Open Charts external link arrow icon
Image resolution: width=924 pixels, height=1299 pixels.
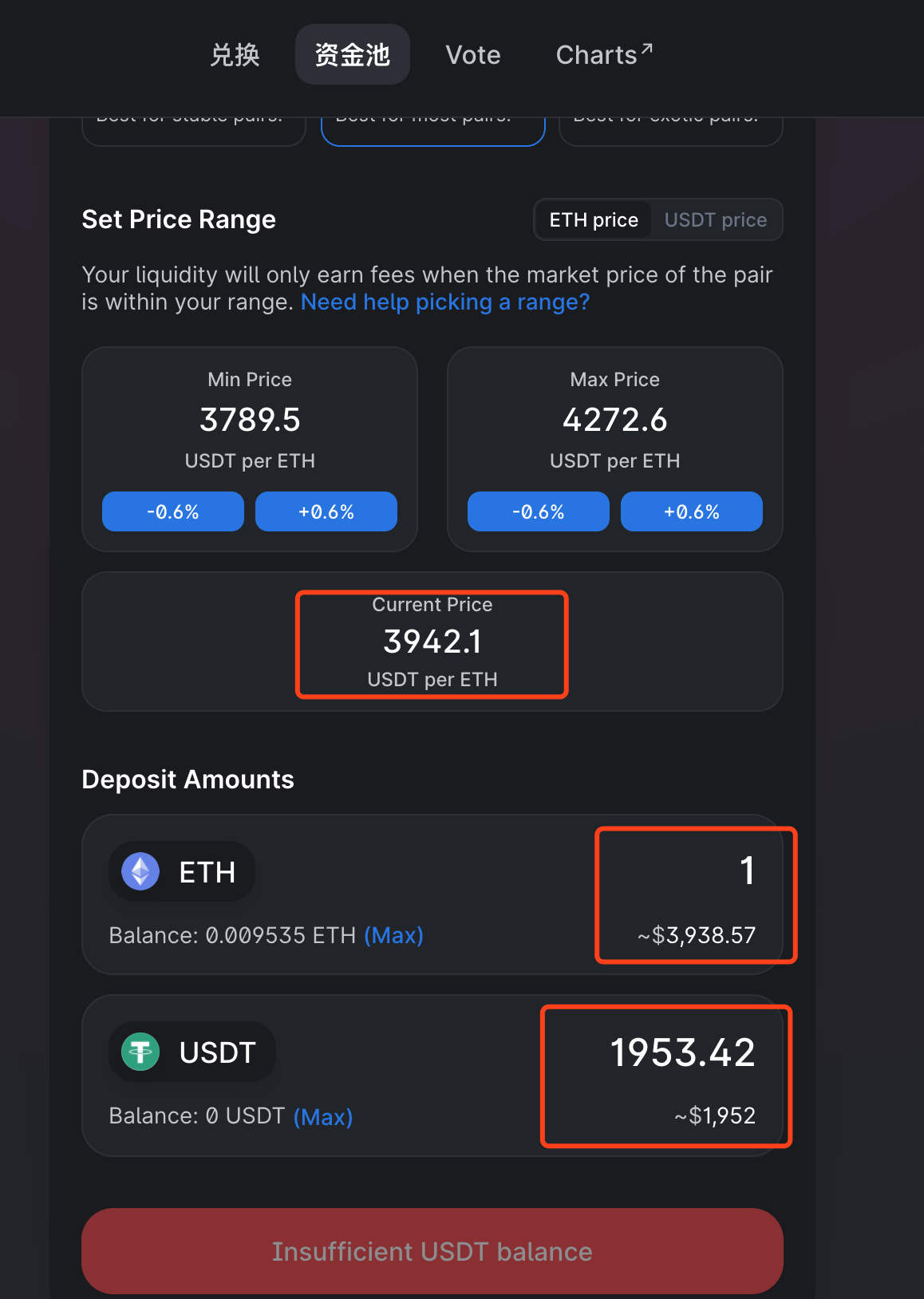[646, 49]
